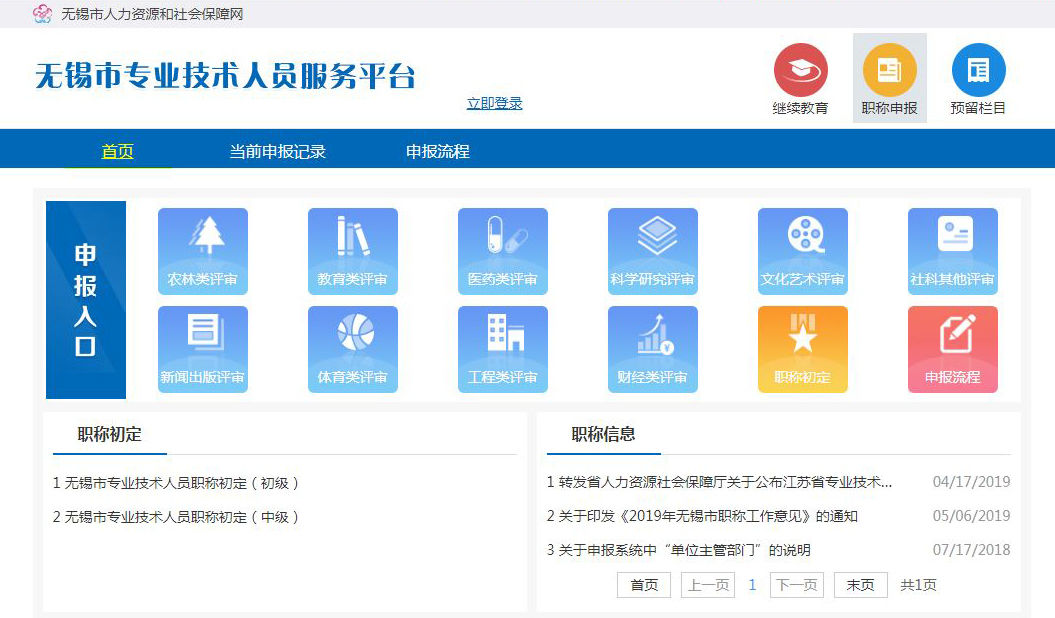
Task: Click the 首页 pagination button
Action: pyautogui.click(x=644, y=585)
